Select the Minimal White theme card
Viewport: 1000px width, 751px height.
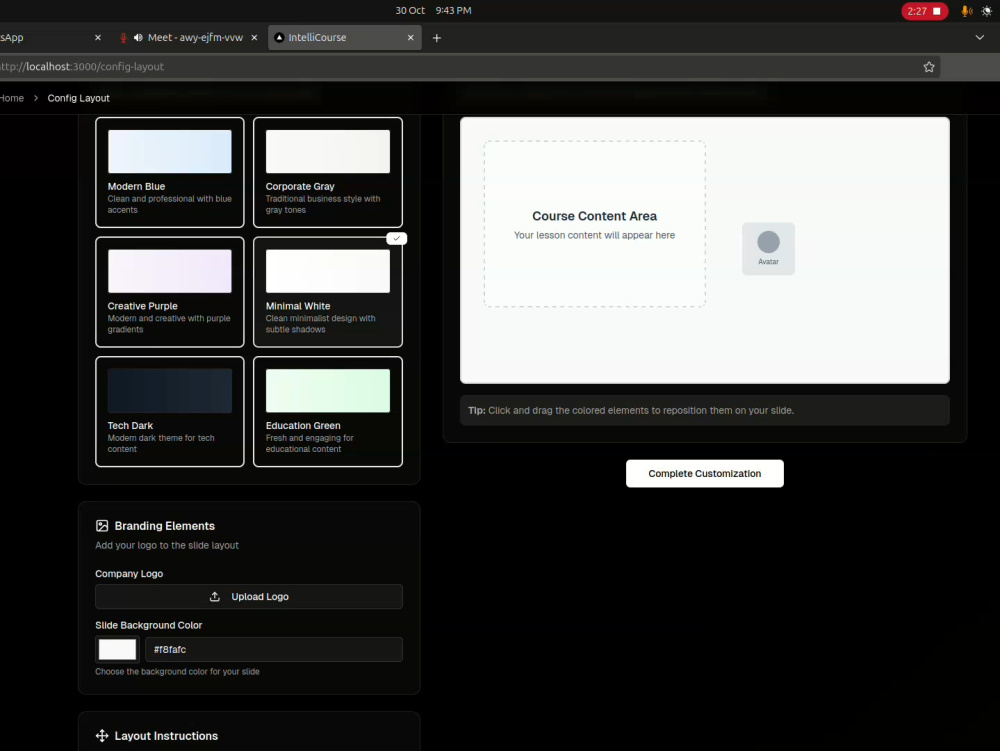(x=328, y=292)
